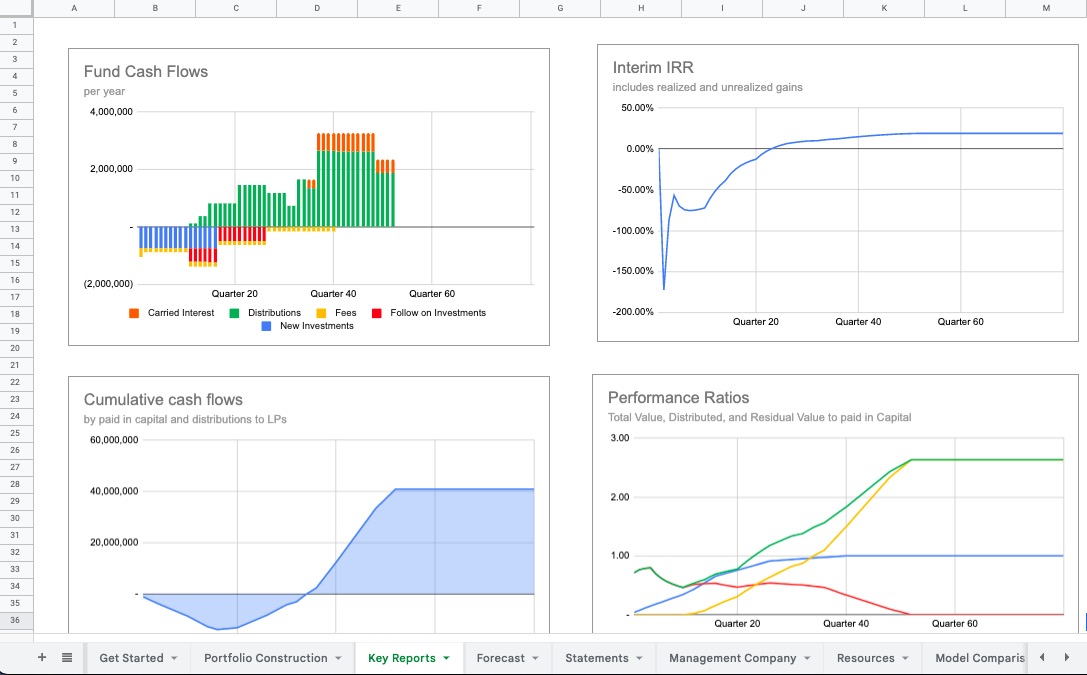
Task: Select the Fund Cash Flows chart
Action: click(x=307, y=196)
